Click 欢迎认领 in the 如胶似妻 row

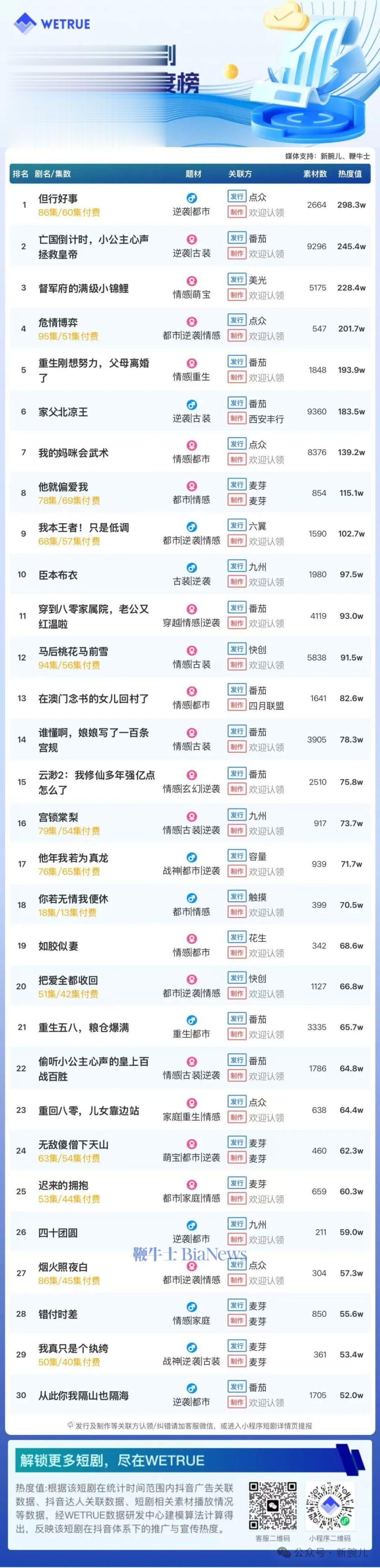[266, 953]
